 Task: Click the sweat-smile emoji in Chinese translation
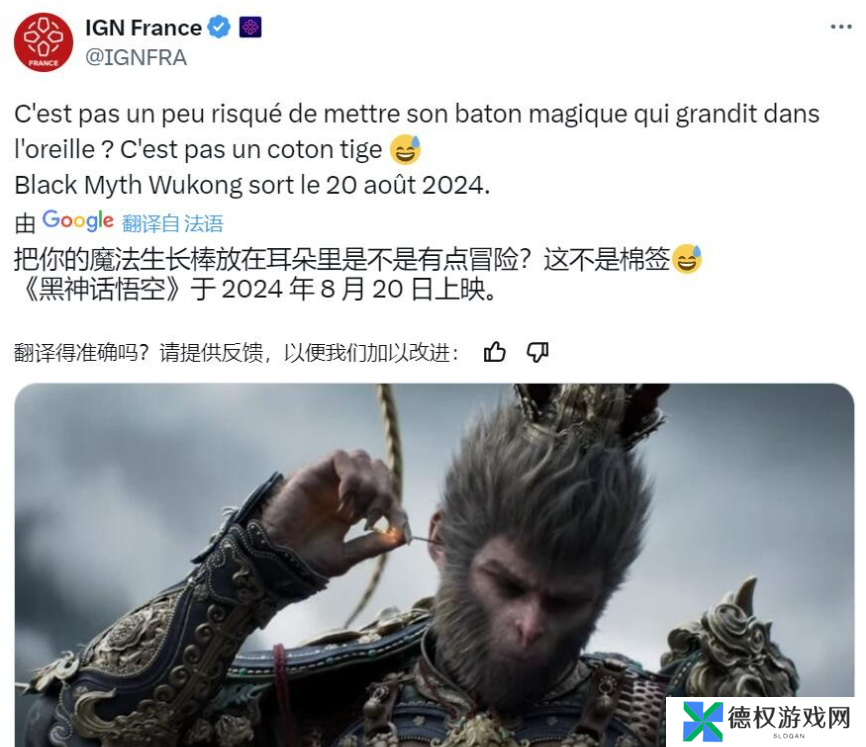pyautogui.click(x=686, y=259)
